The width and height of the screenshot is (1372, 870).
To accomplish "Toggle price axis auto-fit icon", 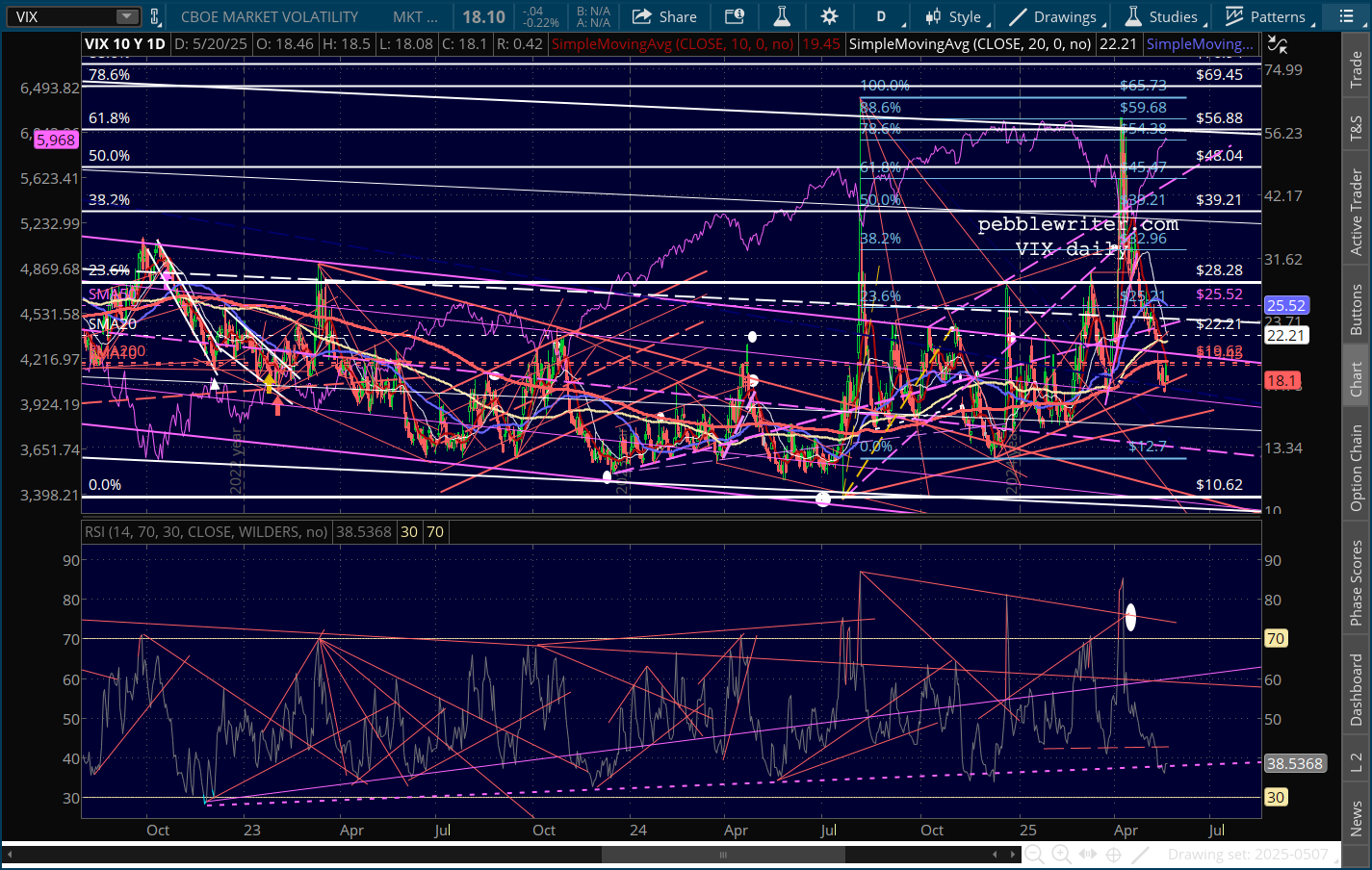I will pos(1277,44).
